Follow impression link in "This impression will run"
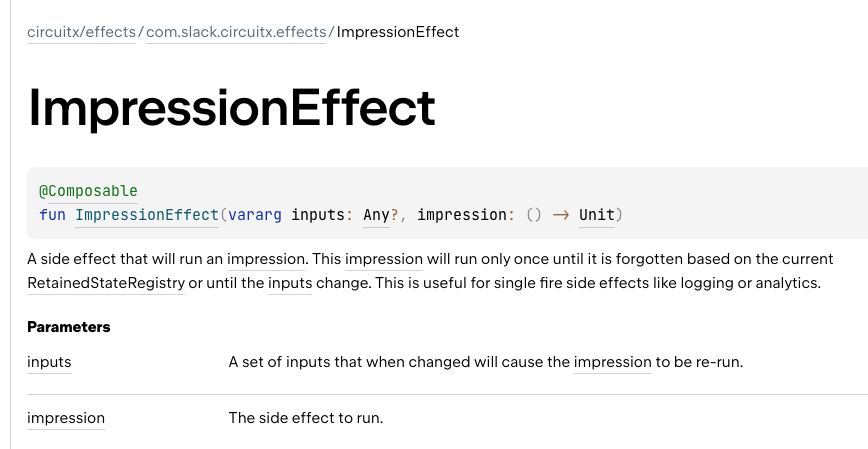Screen dimensions: 868x449 point(384,259)
